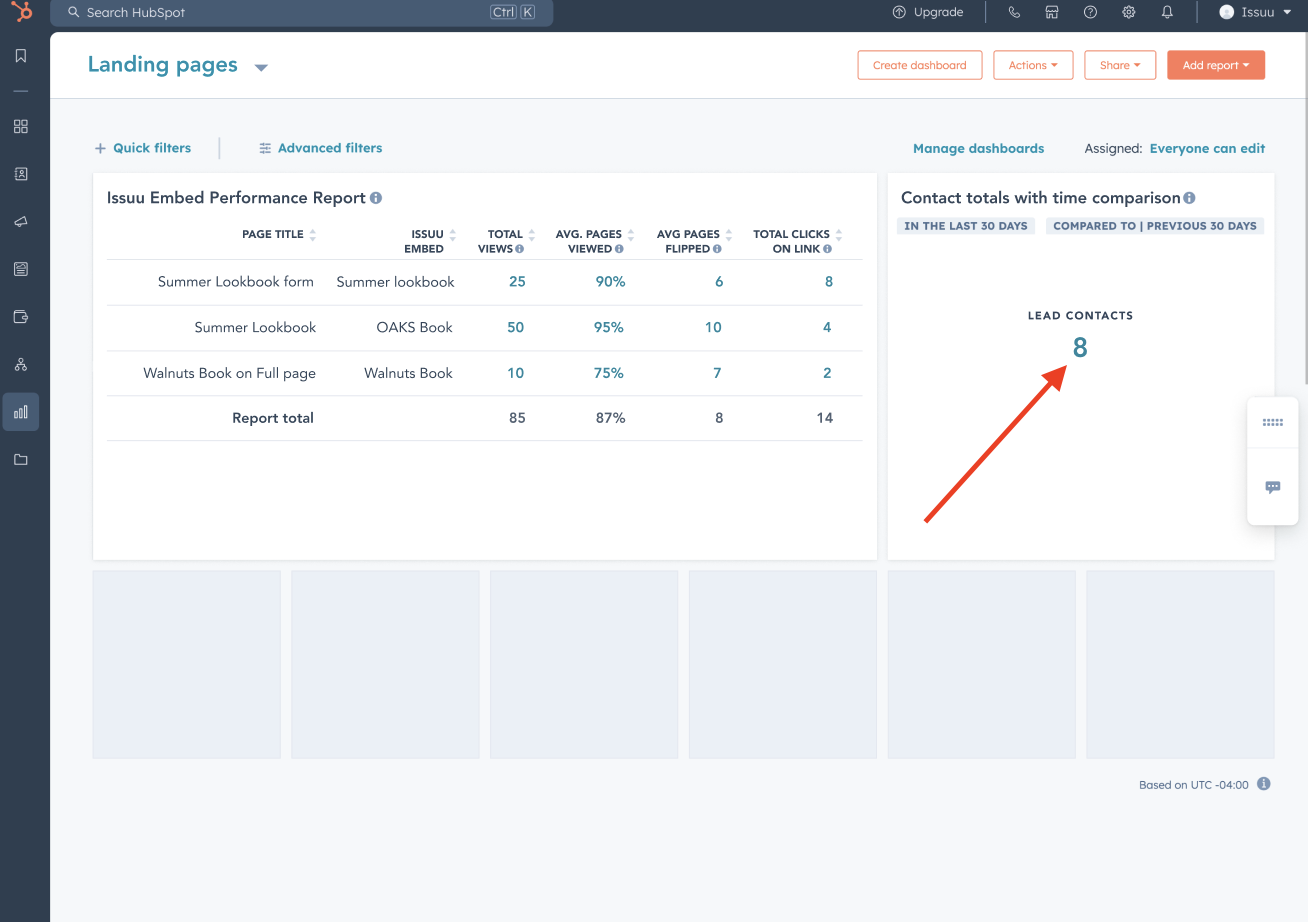Open the Bookmarks icon in sidebar
The image size is (1308, 922).
(x=21, y=56)
